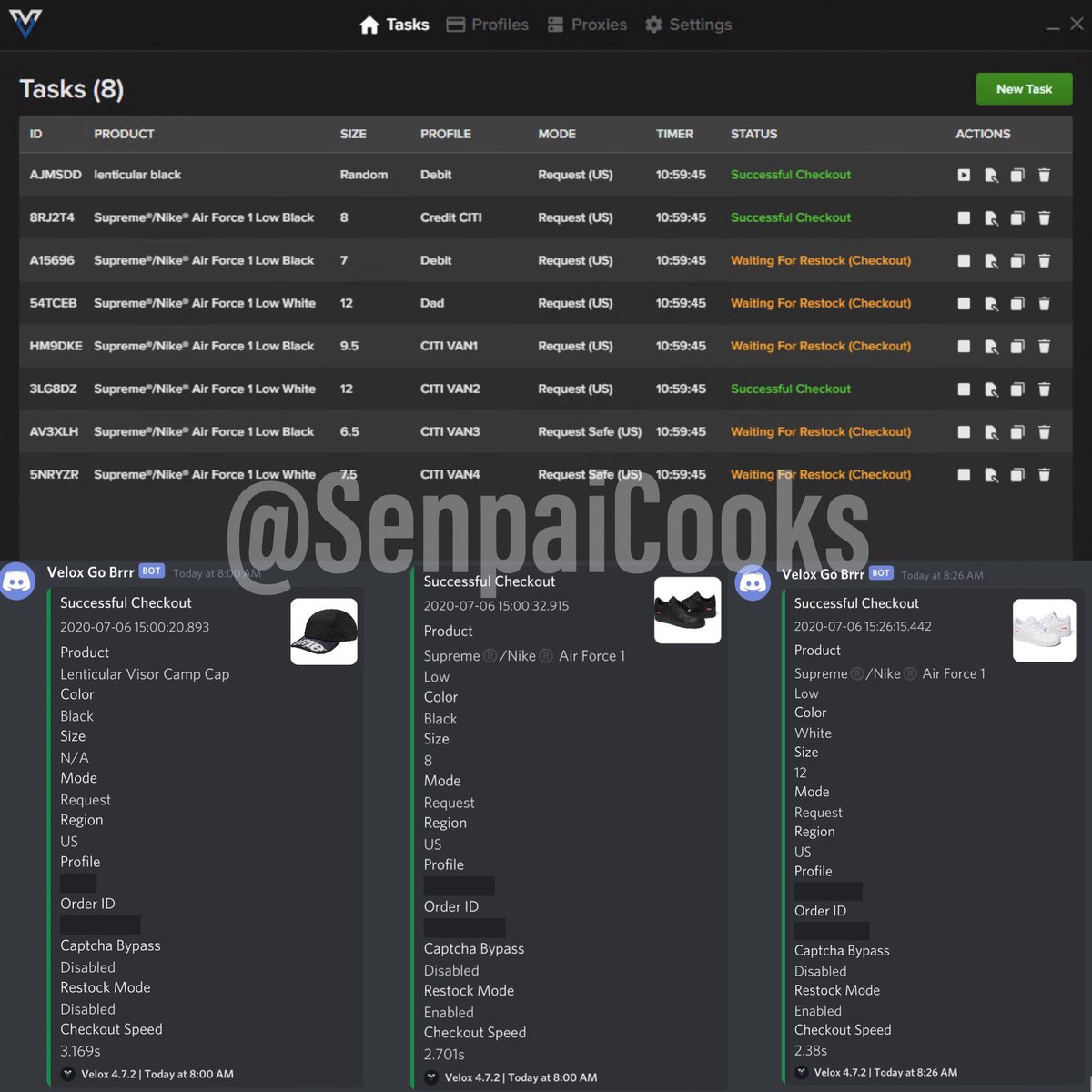
Task: Click checkout speed value 2.701s
Action: click(444, 1055)
